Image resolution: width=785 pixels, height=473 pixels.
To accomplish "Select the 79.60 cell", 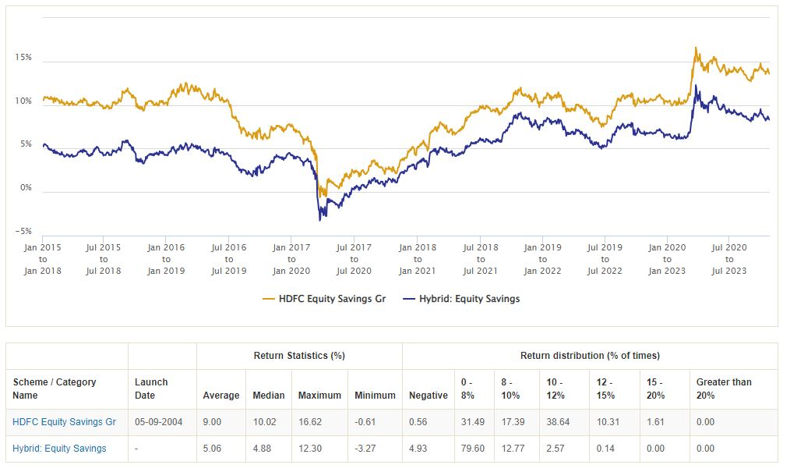I will [473, 448].
